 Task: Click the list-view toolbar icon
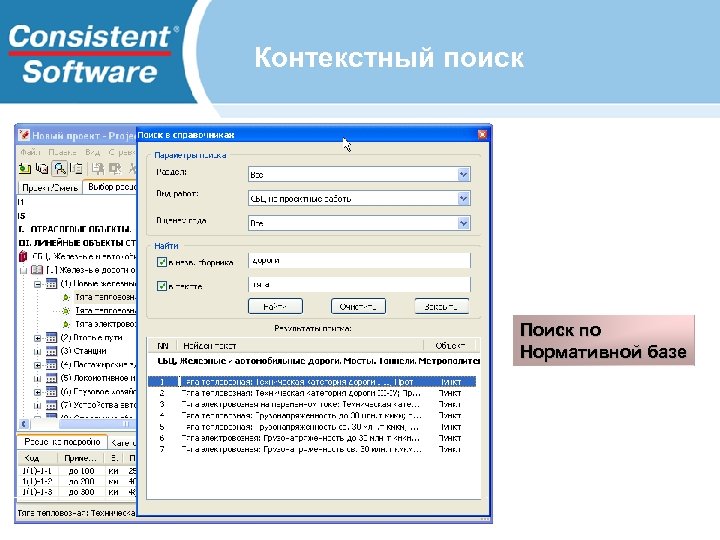[77, 169]
